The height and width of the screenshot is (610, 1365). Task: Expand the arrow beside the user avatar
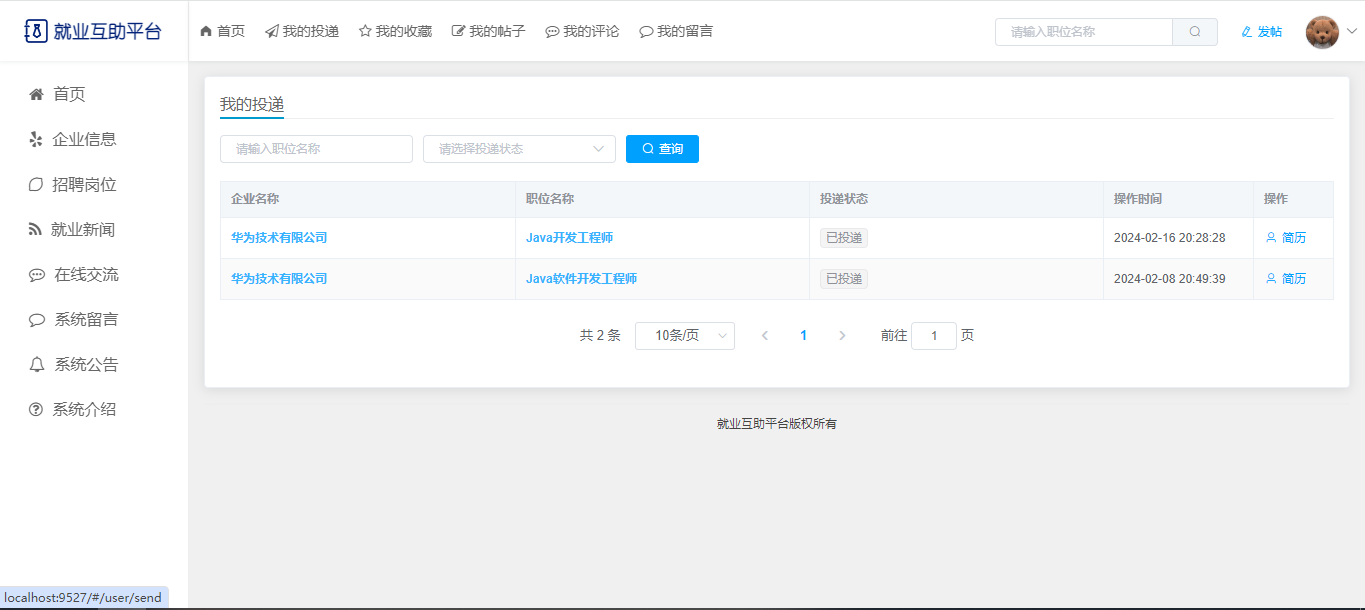1352,32
